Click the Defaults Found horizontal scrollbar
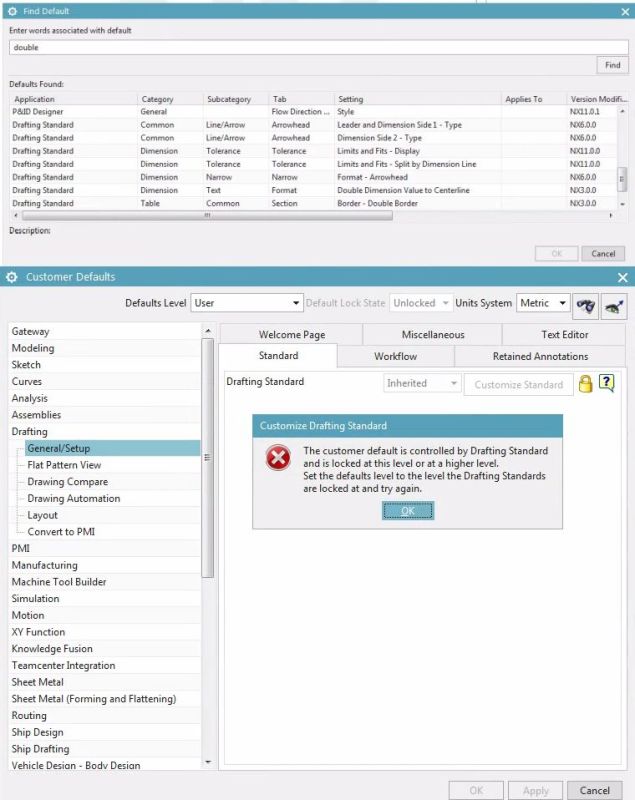The image size is (635, 800). [208, 215]
